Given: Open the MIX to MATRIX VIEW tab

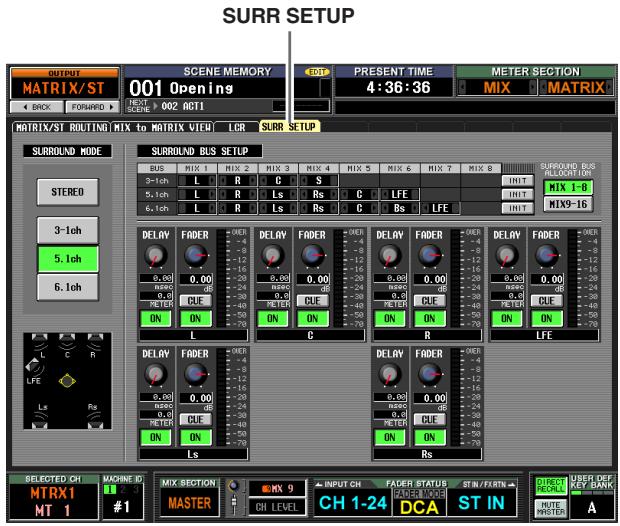Looking at the screenshot, I should point(162,127).
